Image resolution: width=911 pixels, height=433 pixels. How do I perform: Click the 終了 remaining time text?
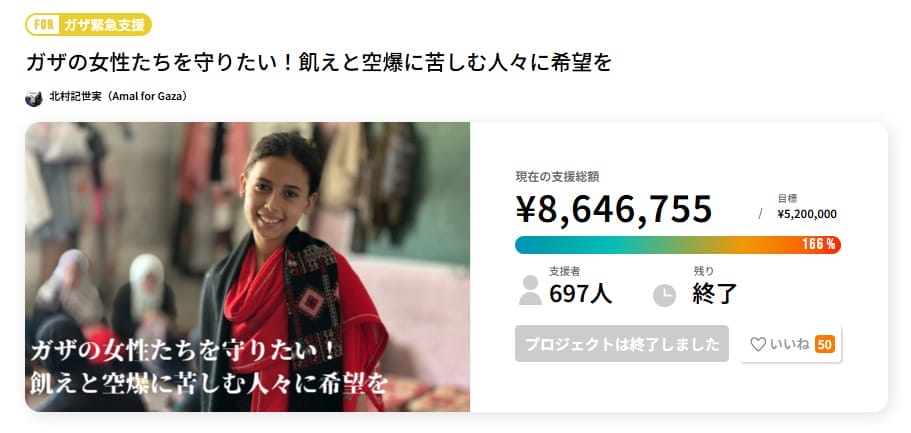pyautogui.click(x=714, y=294)
